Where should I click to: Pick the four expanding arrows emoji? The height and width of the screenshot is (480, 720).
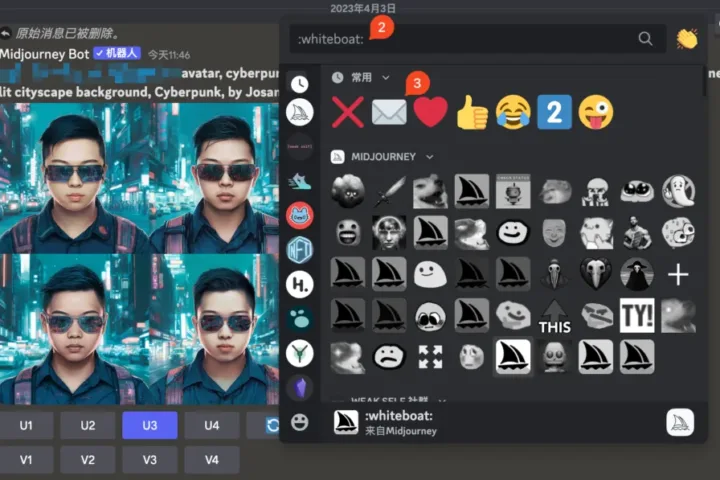tap(430, 357)
